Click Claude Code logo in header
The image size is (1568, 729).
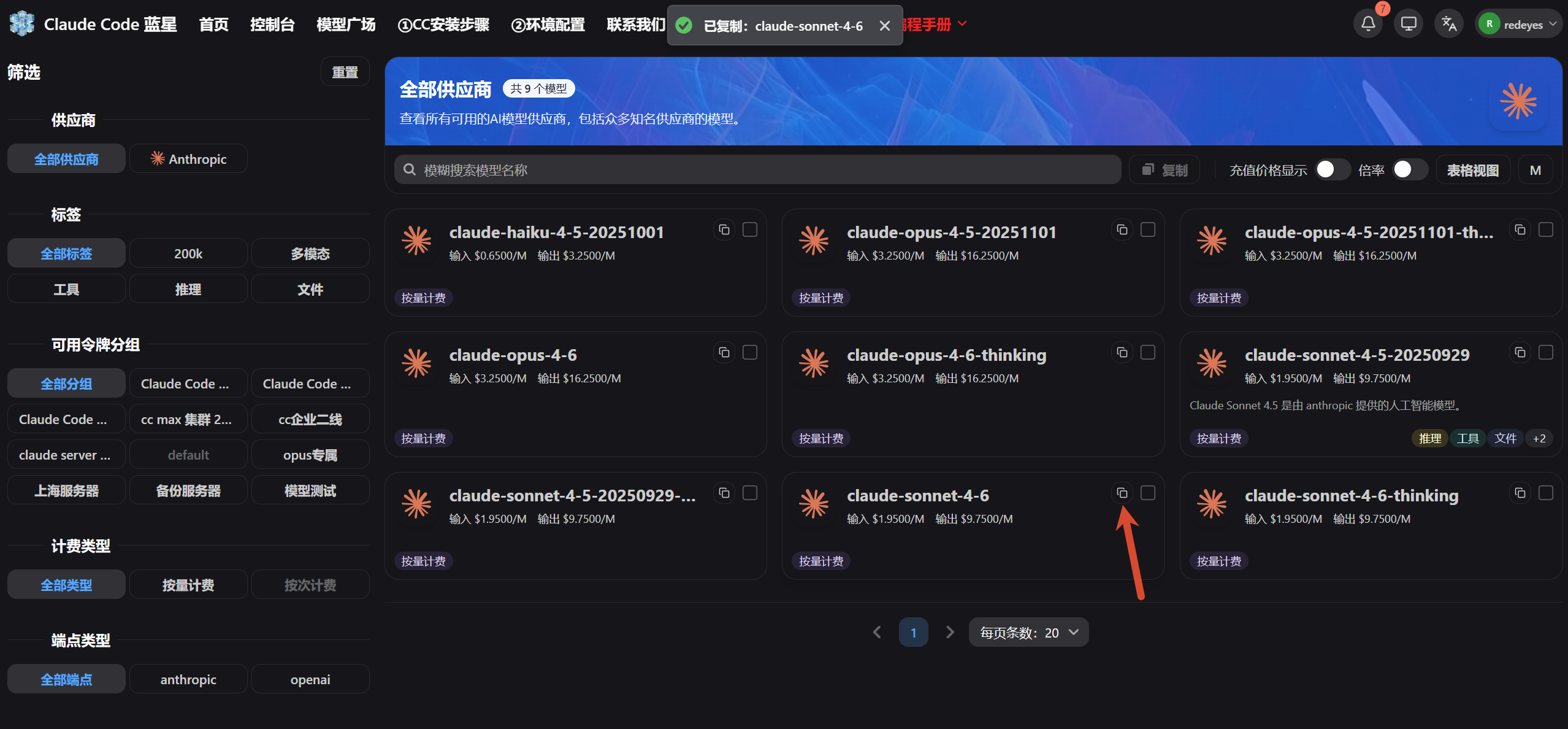[x=22, y=24]
